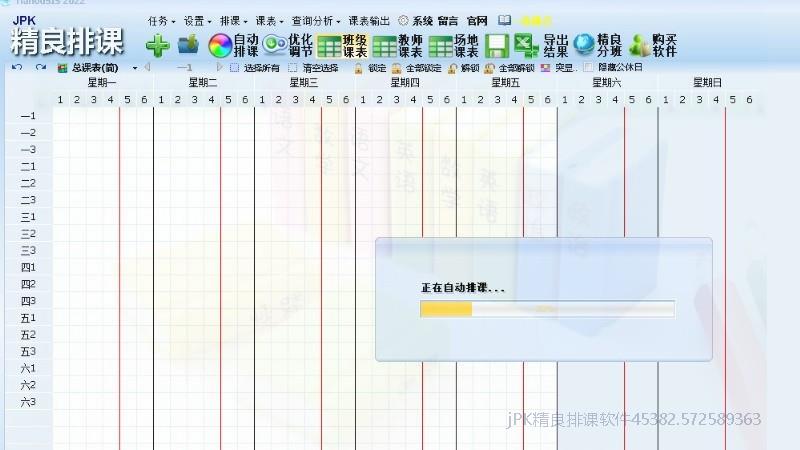
Task: Click 购买软件 purchase software
Action: [653, 45]
